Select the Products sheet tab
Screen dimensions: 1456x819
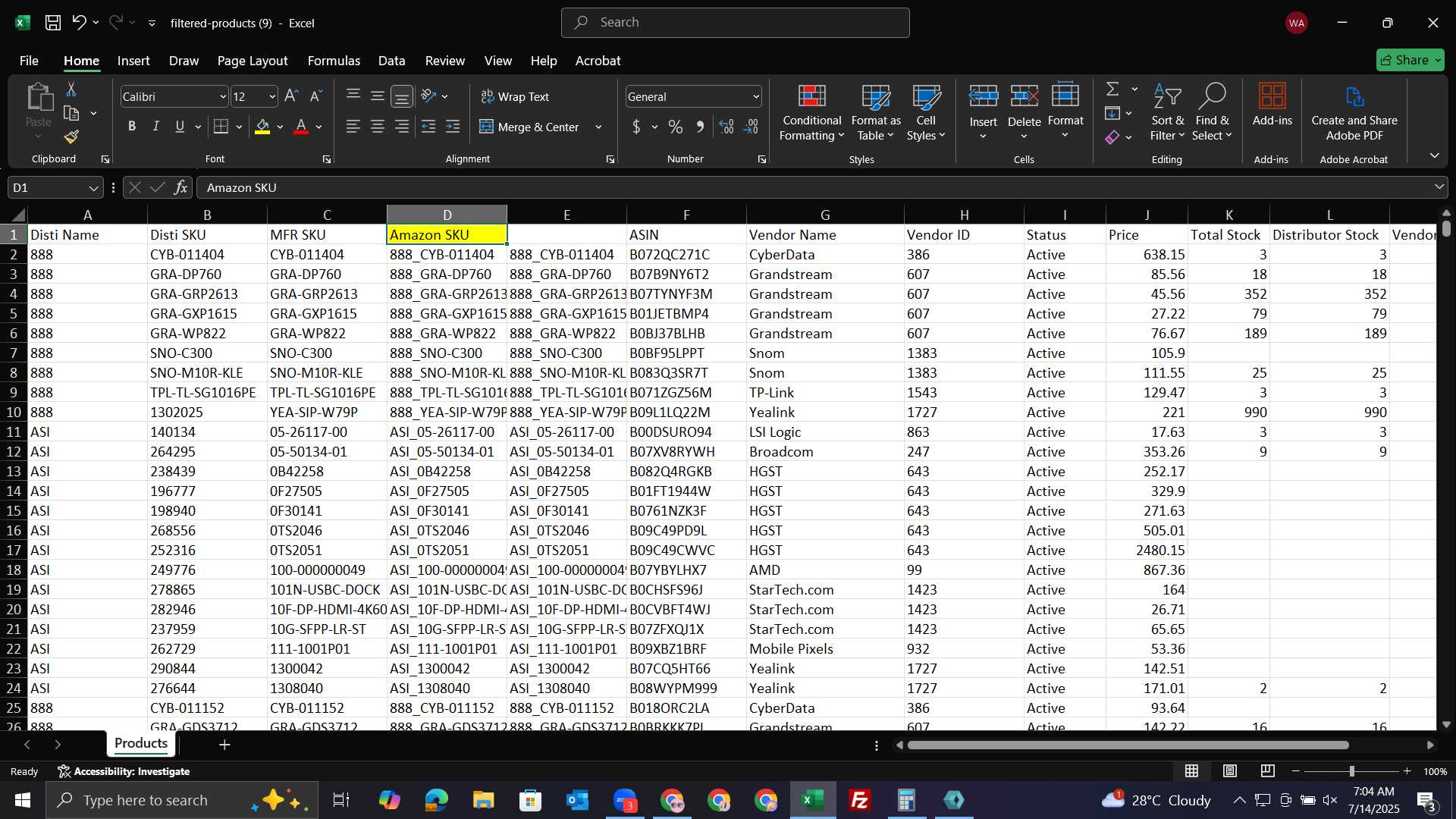(x=141, y=743)
